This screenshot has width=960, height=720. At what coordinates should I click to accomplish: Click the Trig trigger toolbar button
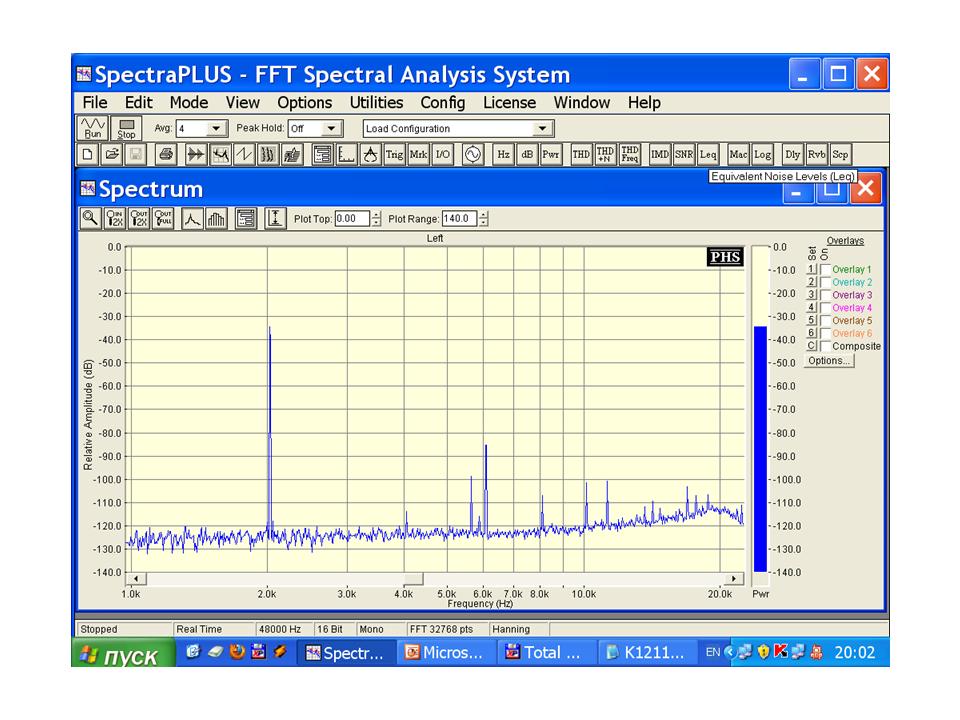coord(394,154)
